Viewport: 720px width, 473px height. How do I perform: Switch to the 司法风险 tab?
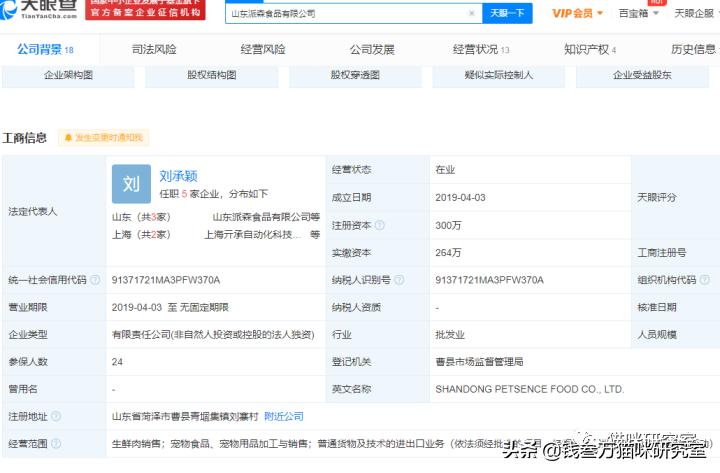coord(154,49)
